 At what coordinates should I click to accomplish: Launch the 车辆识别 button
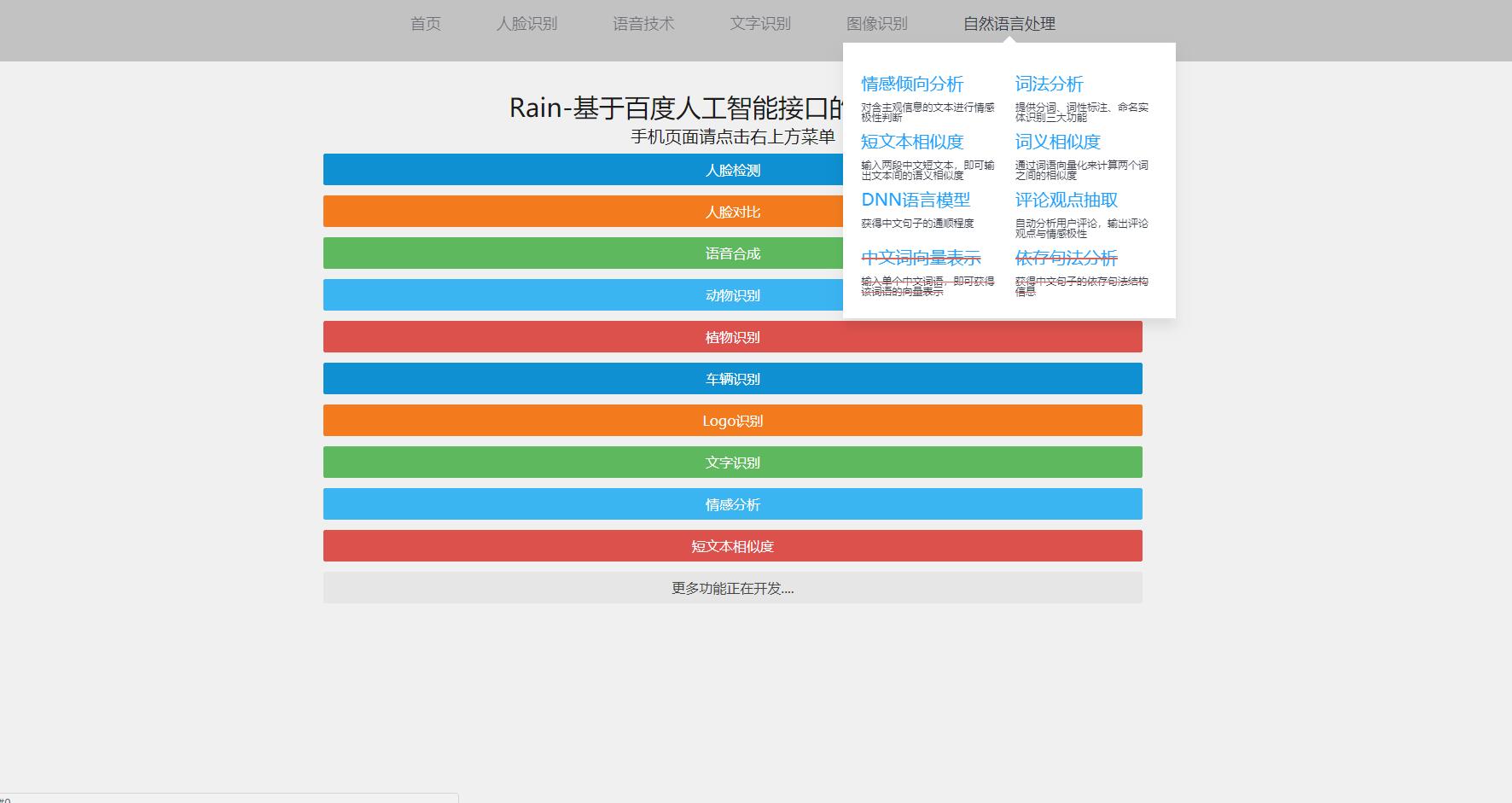tap(732, 379)
